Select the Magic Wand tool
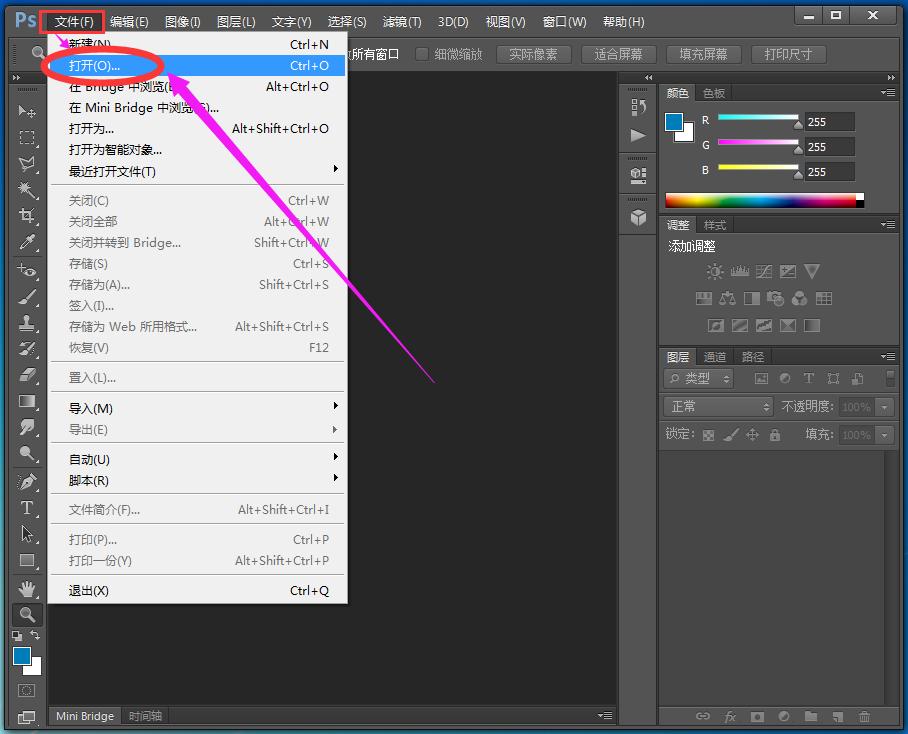Image resolution: width=908 pixels, height=734 pixels. (27, 190)
